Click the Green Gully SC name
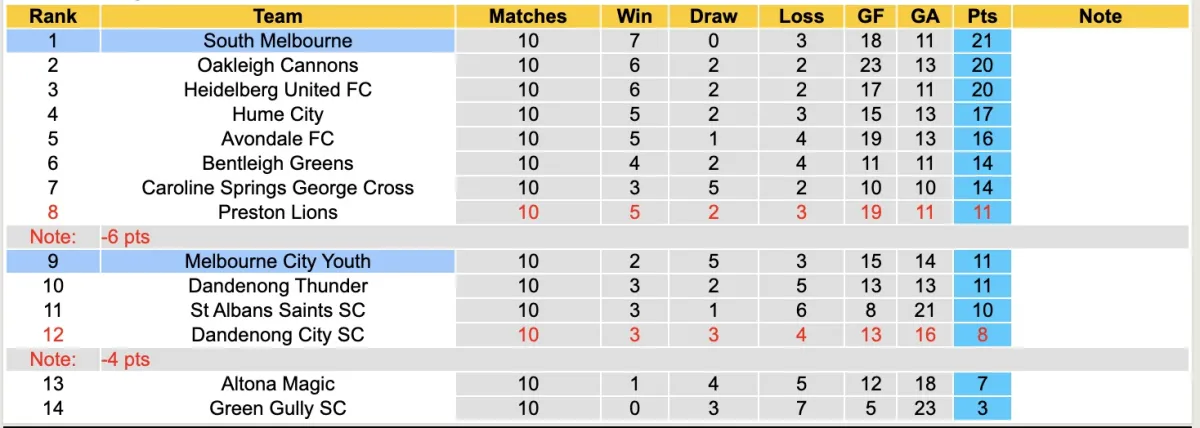Image resolution: width=1200 pixels, height=428 pixels. pos(277,408)
